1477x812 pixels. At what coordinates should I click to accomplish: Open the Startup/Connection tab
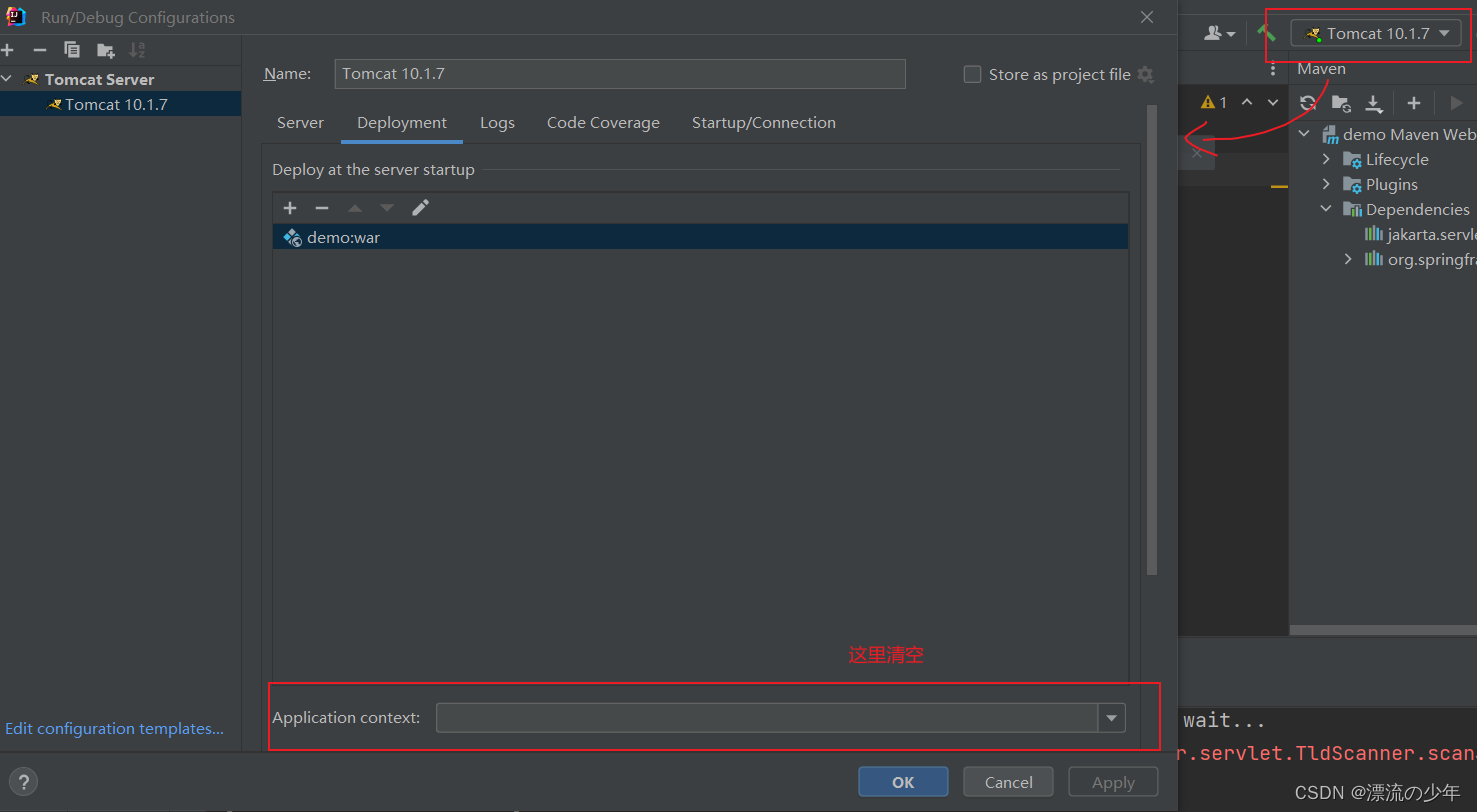(x=764, y=123)
